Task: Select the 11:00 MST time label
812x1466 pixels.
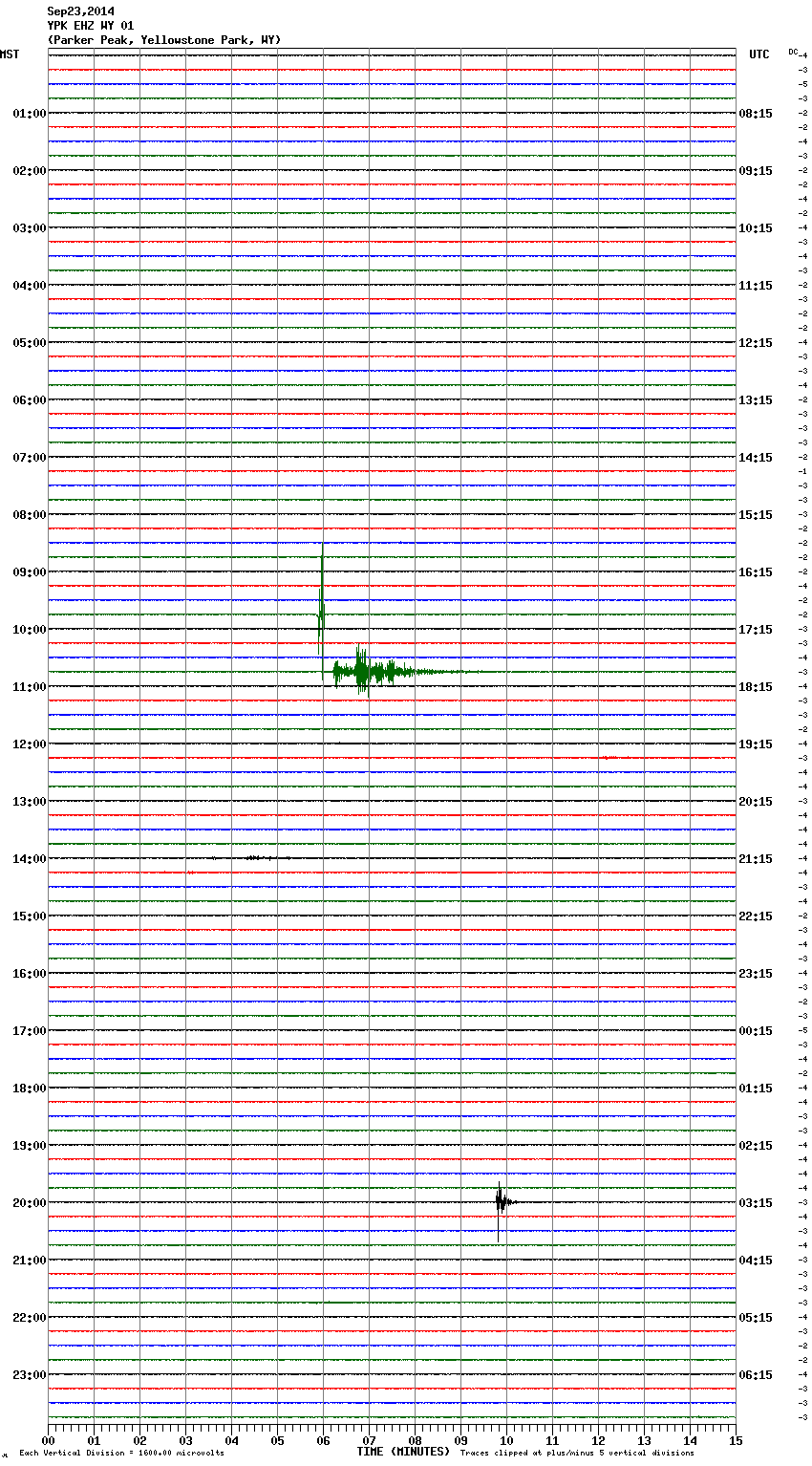Action: tap(29, 687)
